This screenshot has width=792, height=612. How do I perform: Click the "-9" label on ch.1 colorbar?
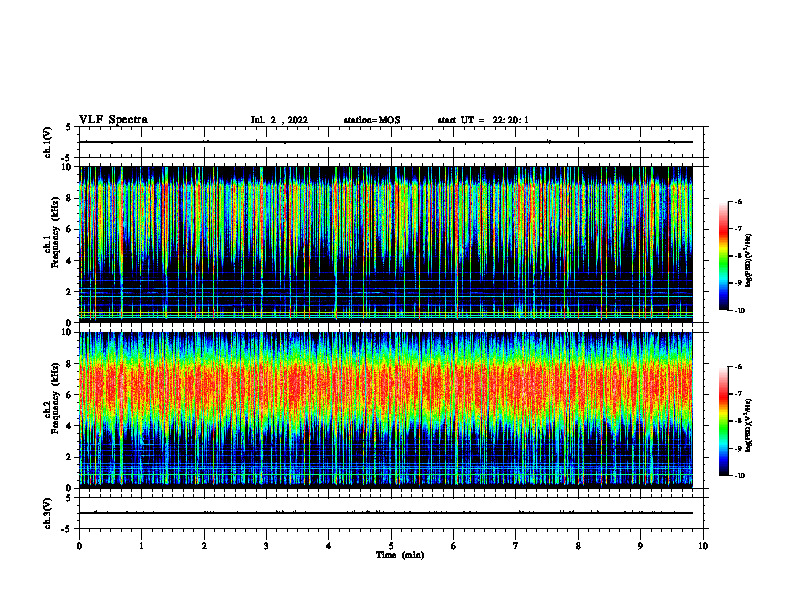click(737, 283)
